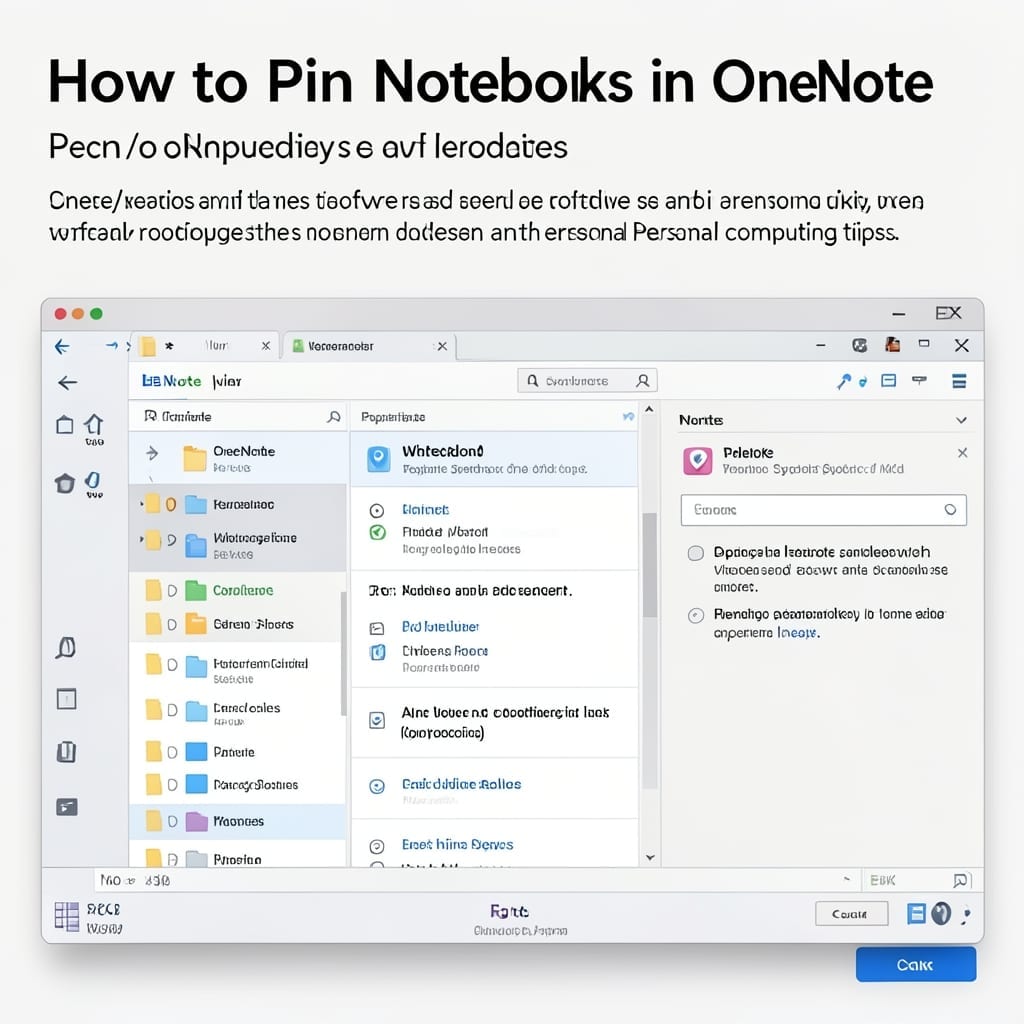Click the pin icon in the top toolbar
Image resolution: width=1024 pixels, height=1024 pixels.
pos(844,381)
